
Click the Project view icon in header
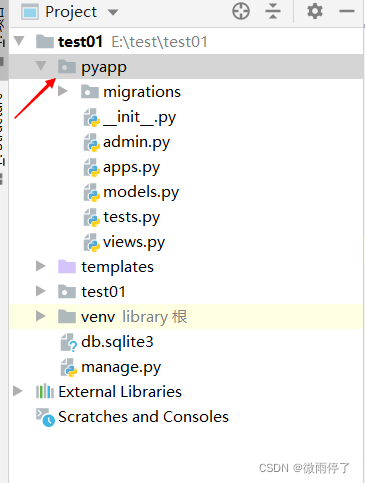point(30,12)
